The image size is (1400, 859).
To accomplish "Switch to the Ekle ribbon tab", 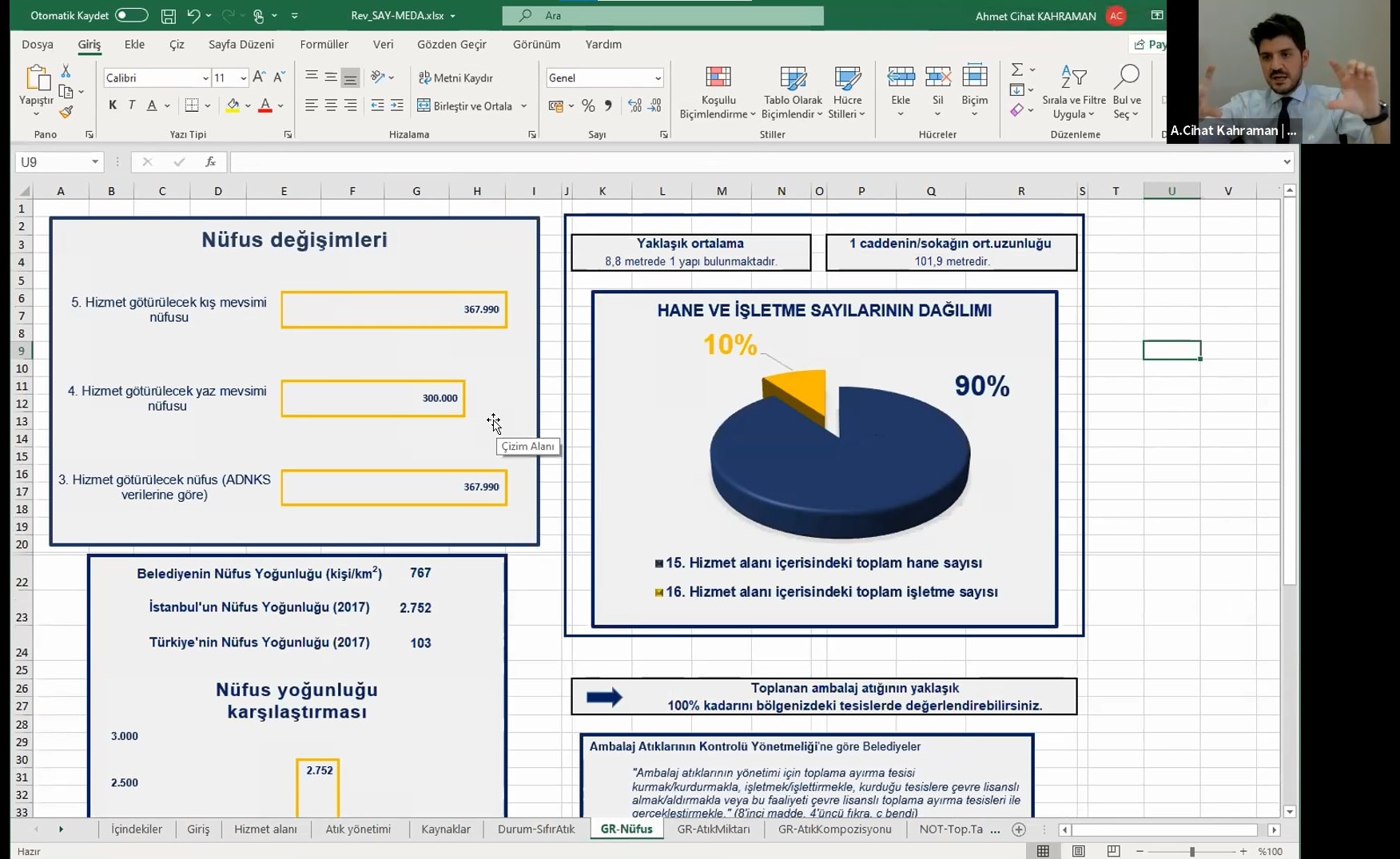I will tap(134, 44).
